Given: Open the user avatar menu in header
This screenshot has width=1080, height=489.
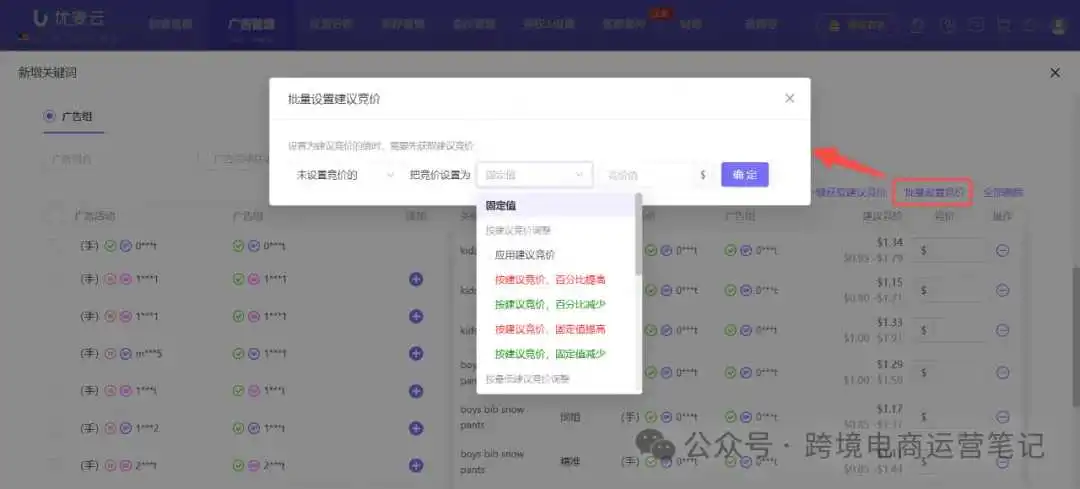Looking at the screenshot, I should coord(1059,25).
